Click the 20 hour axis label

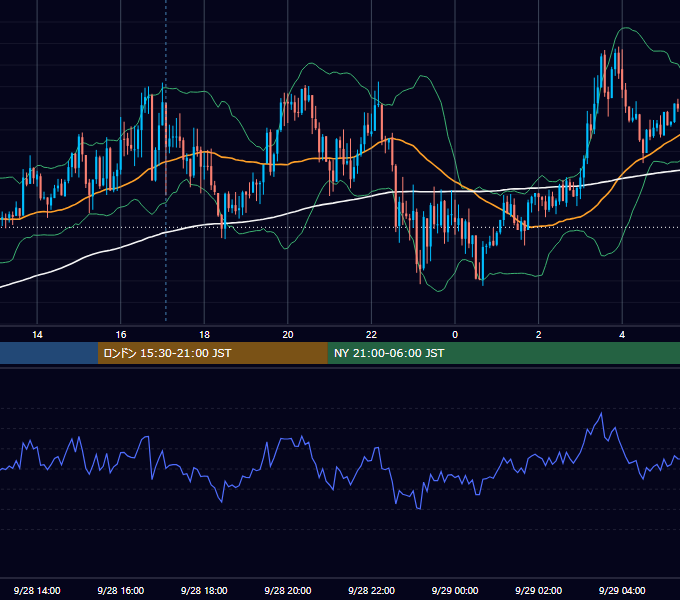tap(288, 335)
